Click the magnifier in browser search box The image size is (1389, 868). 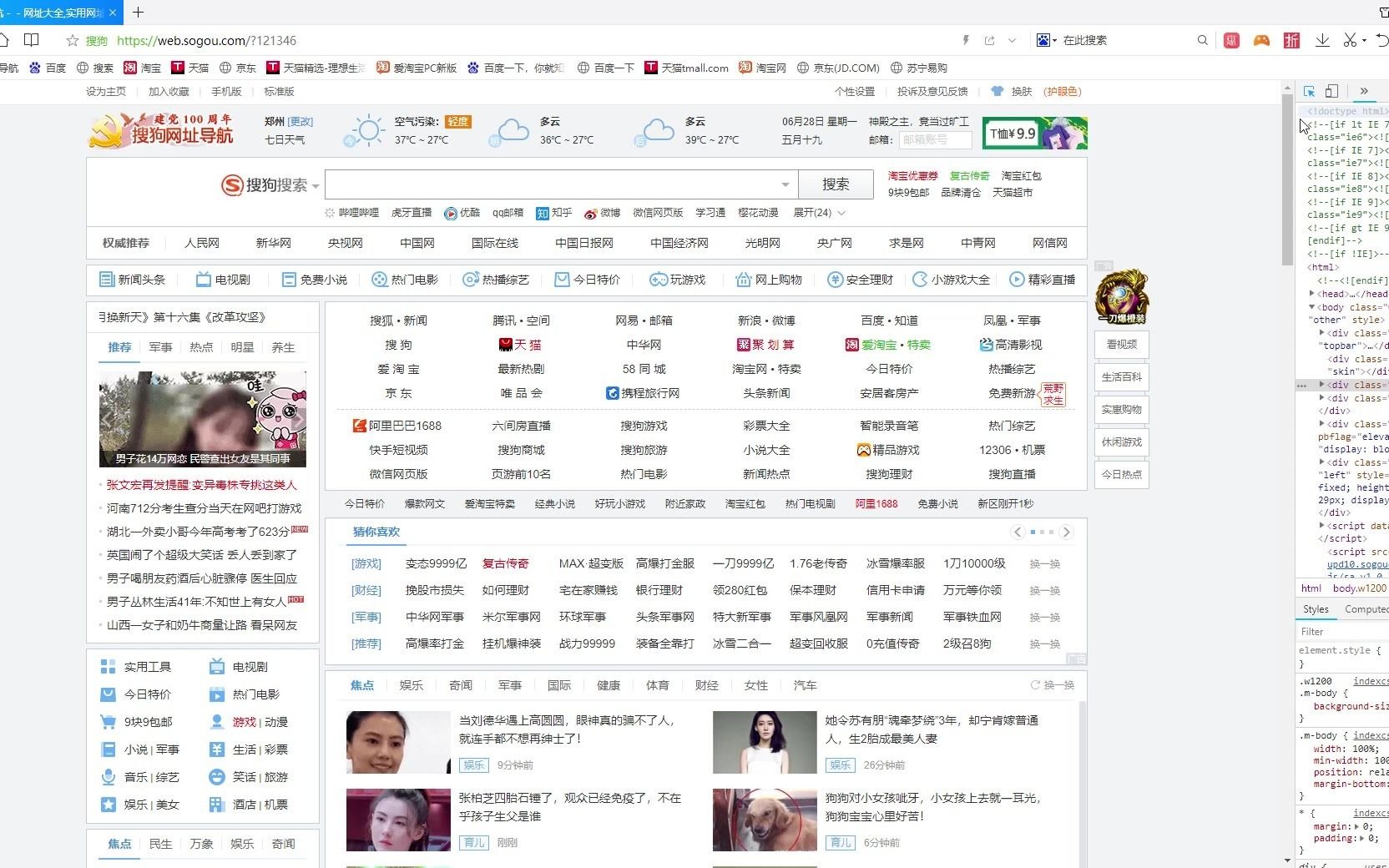click(x=1203, y=40)
